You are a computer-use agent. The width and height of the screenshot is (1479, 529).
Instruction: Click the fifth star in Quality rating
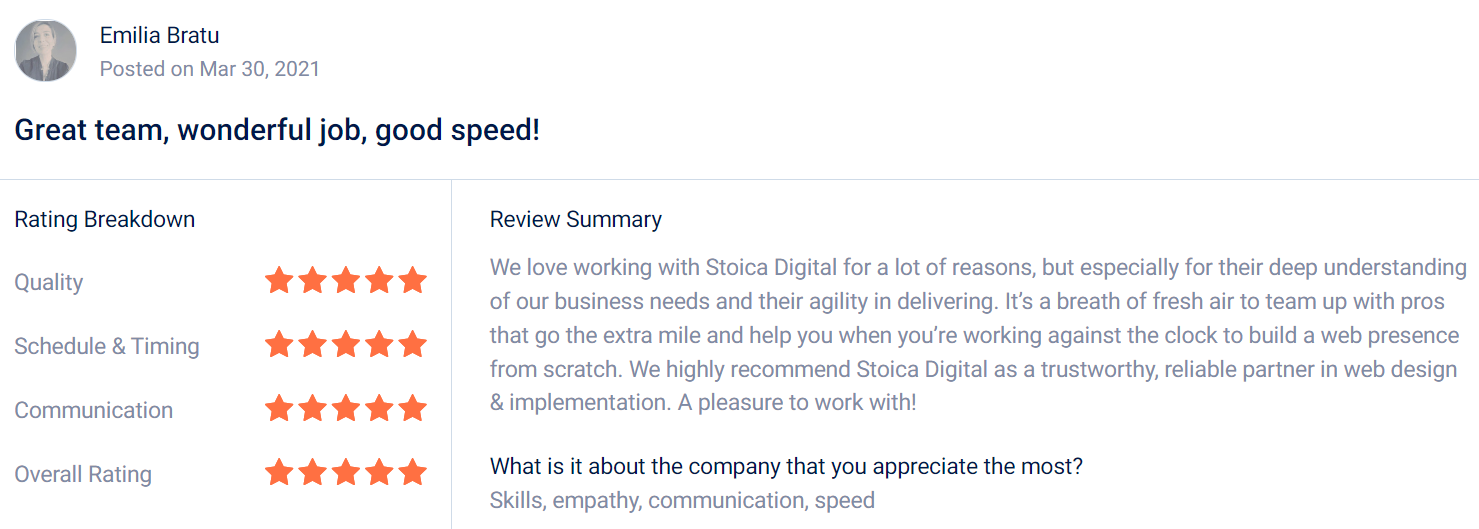click(412, 281)
